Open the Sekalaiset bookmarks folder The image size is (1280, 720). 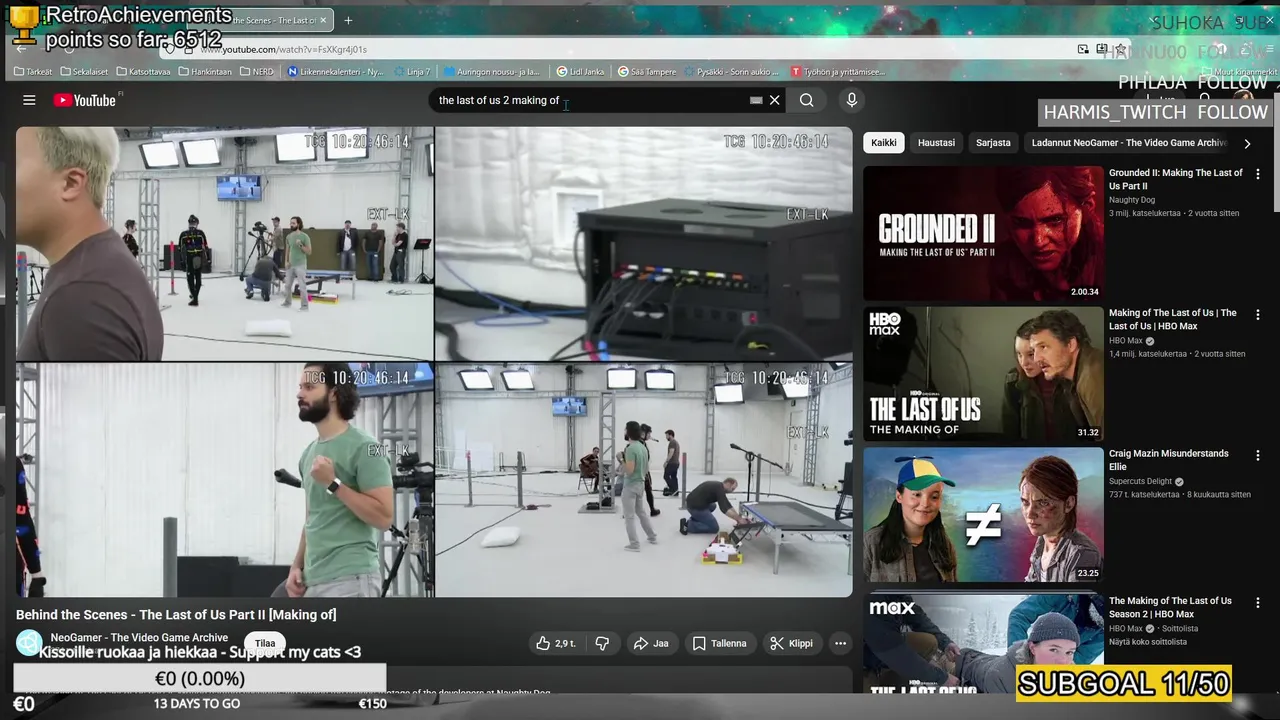[84, 72]
